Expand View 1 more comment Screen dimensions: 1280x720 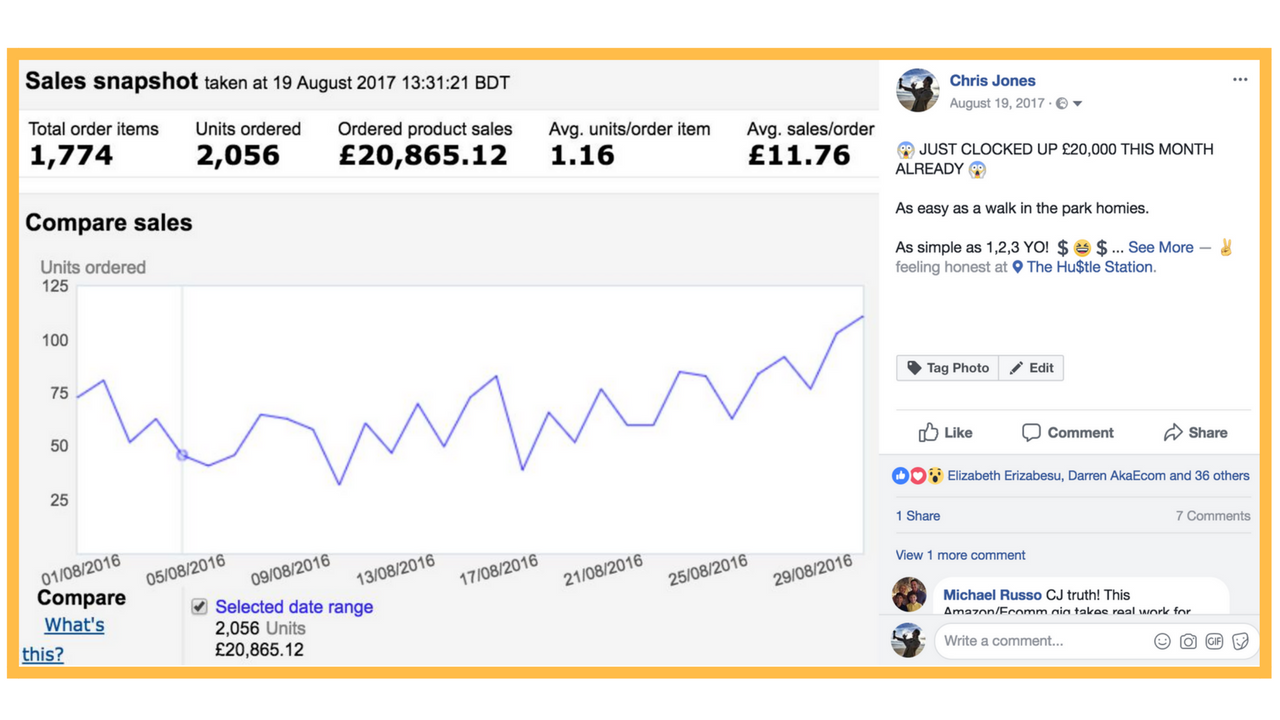coord(960,555)
